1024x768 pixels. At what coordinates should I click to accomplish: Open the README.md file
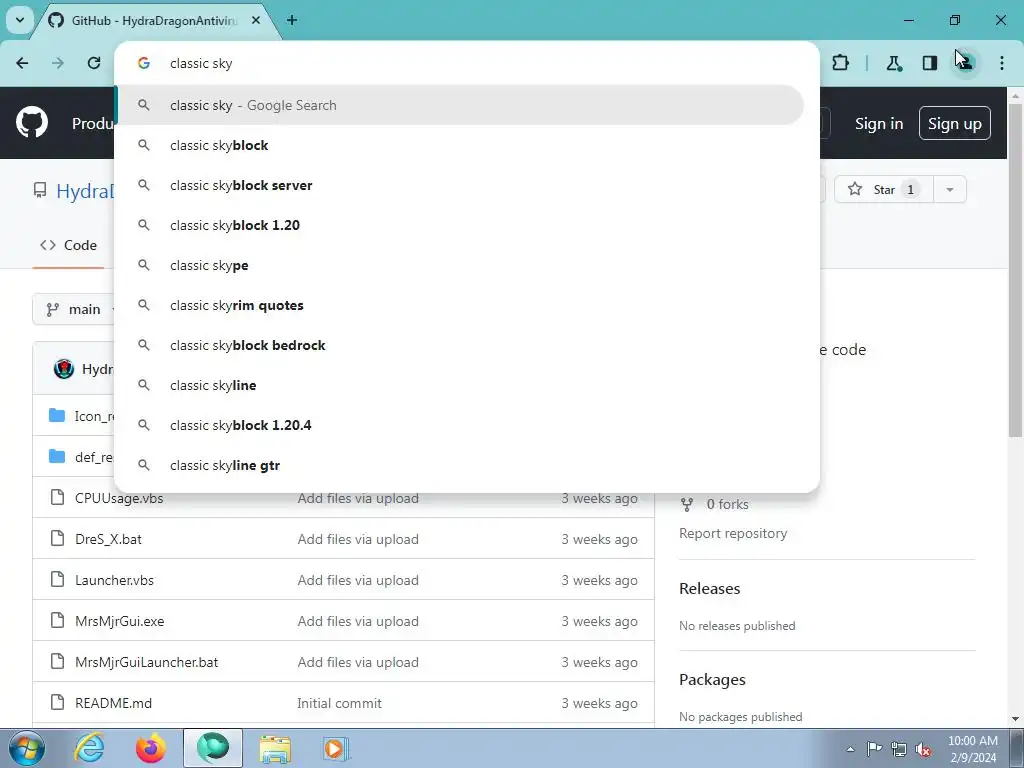tap(114, 703)
